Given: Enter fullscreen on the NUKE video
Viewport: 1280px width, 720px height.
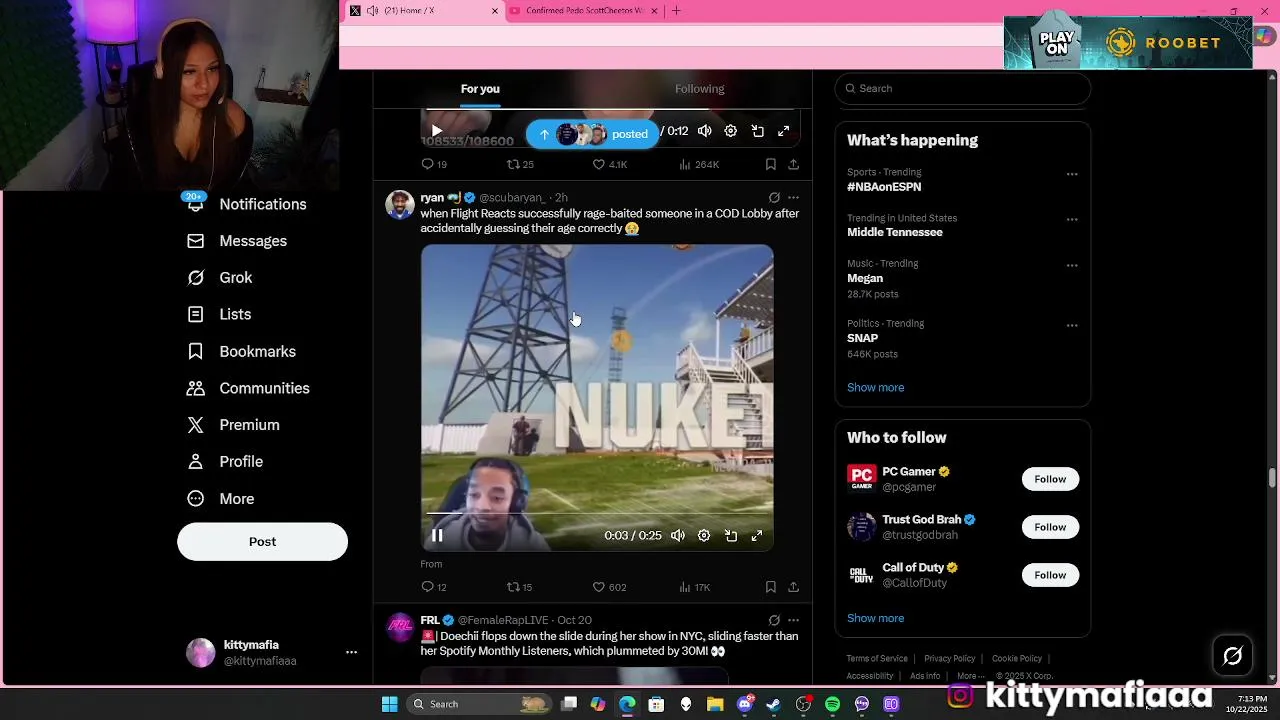Looking at the screenshot, I should click(x=757, y=536).
